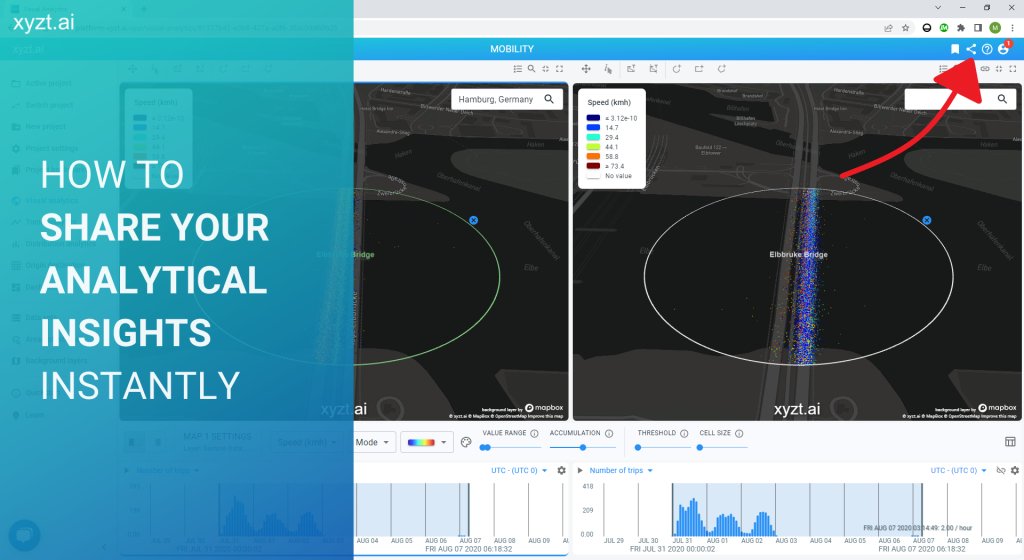Click the dark blue legend color swatch

593,118
